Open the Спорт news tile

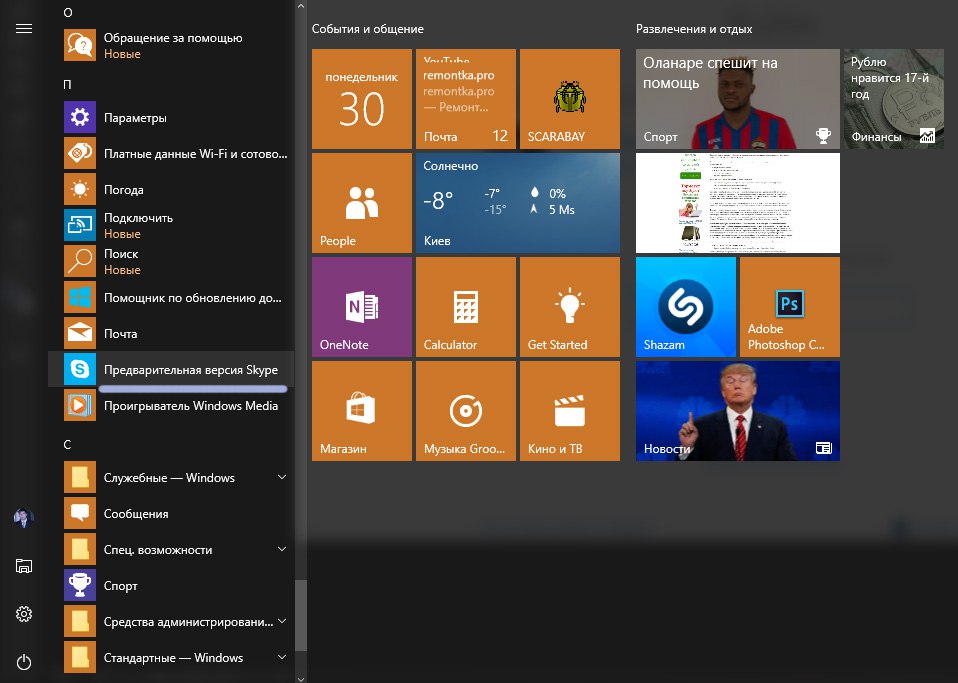(737, 99)
